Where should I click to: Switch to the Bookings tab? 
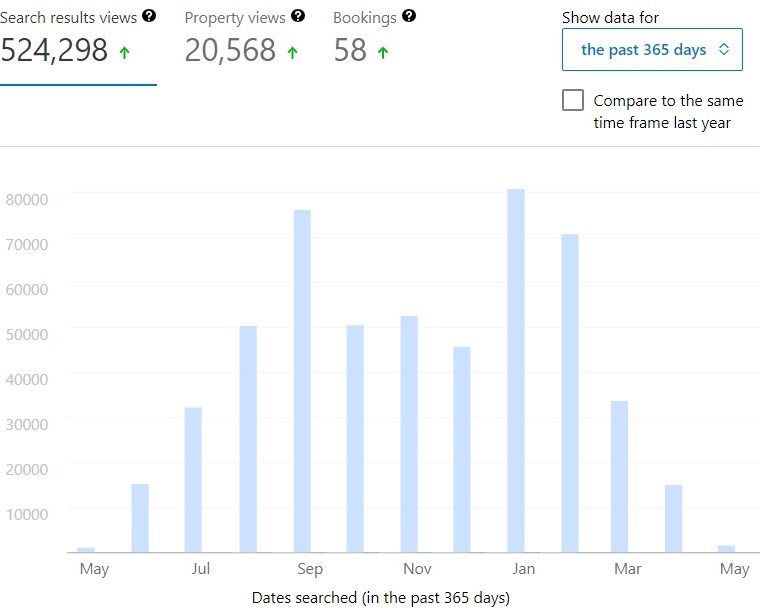[x=365, y=18]
